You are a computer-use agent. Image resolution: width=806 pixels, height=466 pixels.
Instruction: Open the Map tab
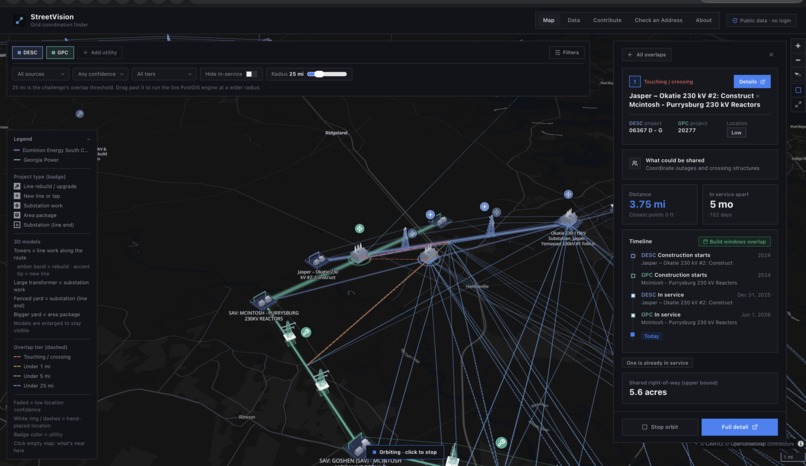(548, 21)
